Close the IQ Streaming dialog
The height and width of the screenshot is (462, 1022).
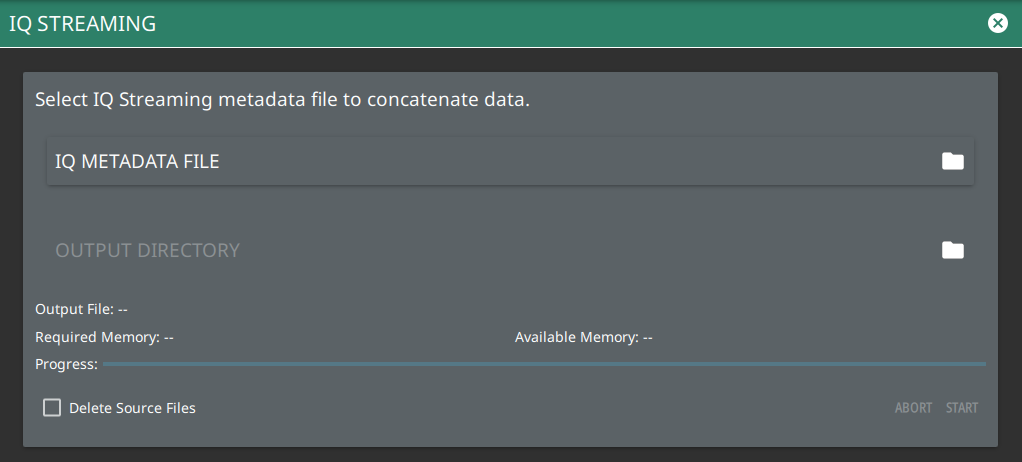997,23
